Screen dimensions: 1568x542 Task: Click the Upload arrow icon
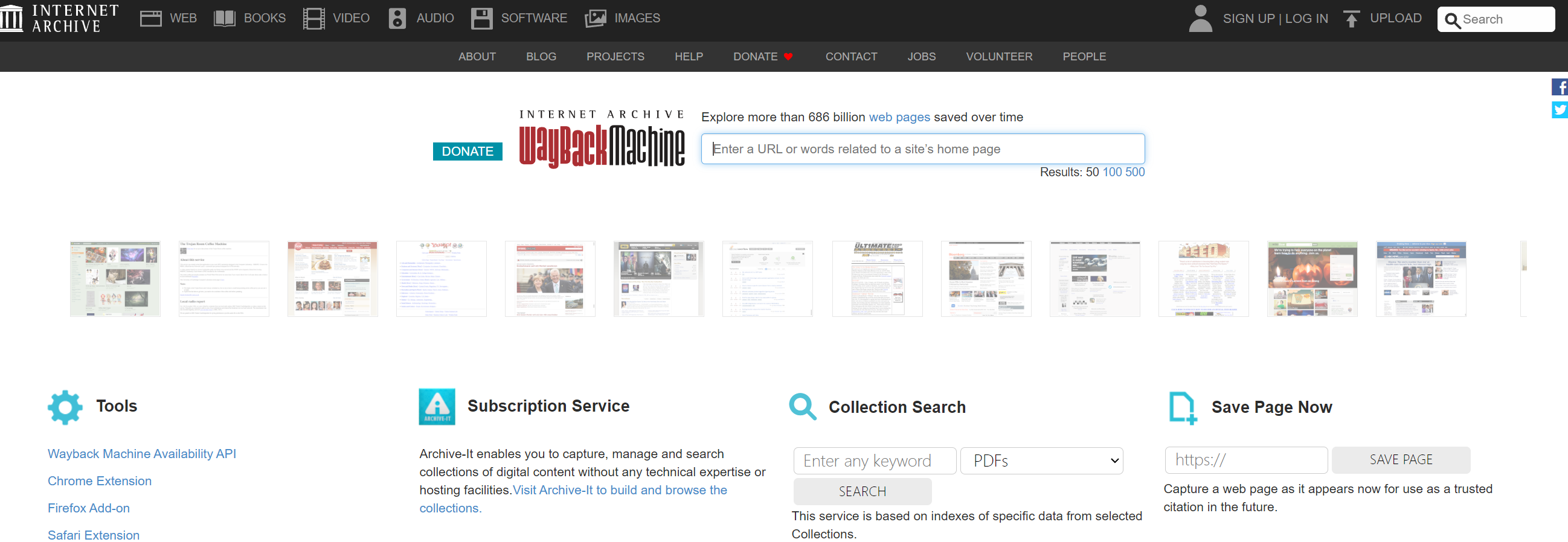click(1351, 19)
